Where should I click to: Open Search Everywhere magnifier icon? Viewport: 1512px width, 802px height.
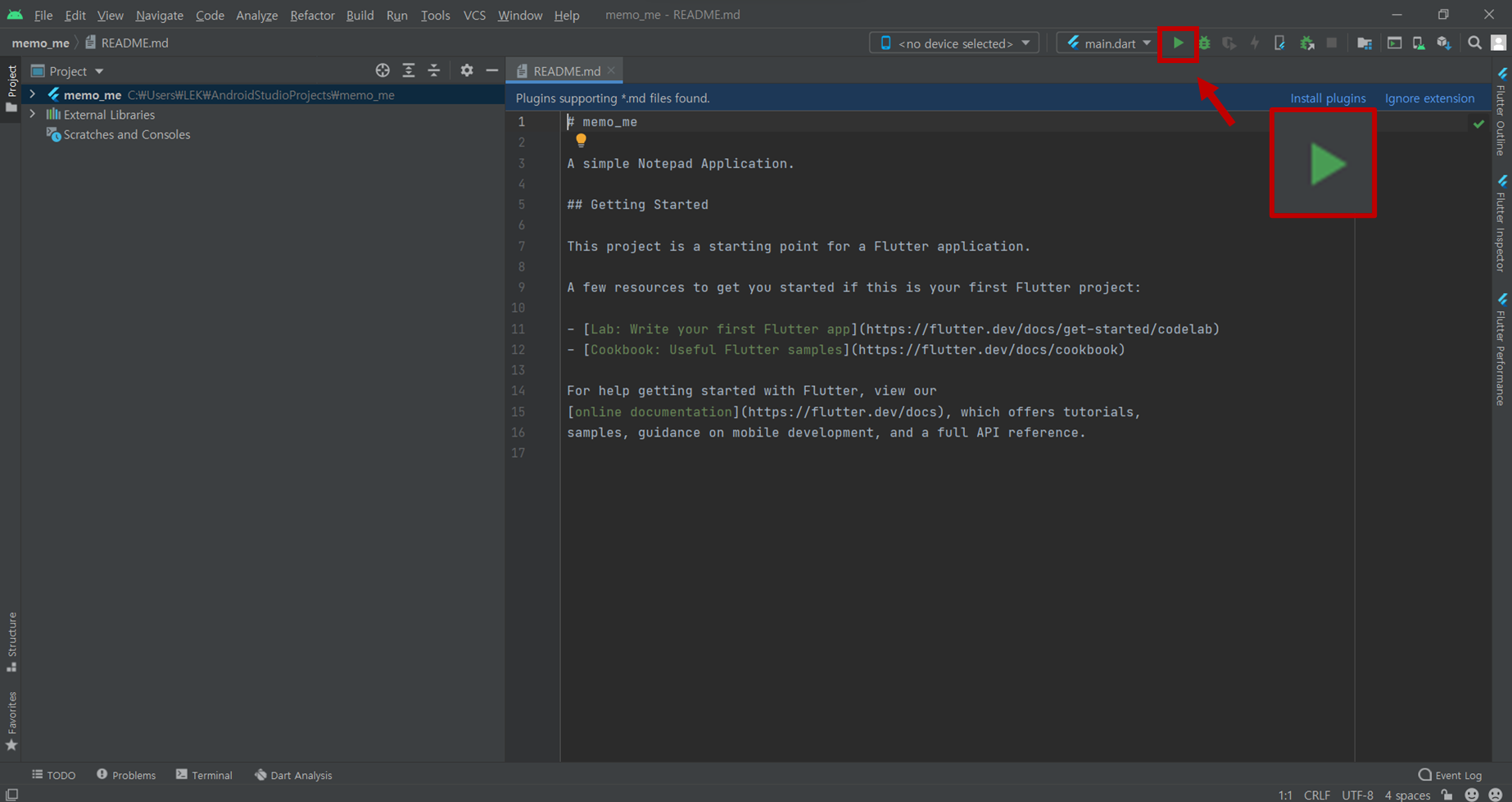point(1474,43)
